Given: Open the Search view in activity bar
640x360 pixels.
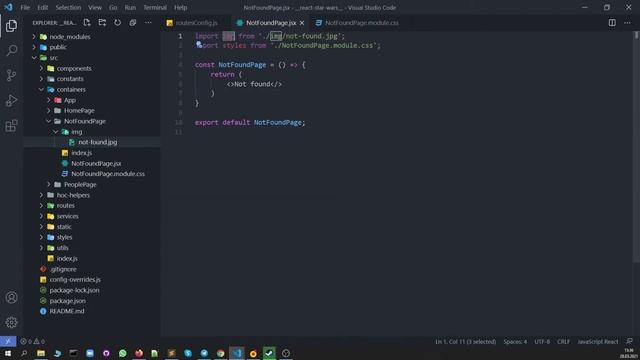Looking at the screenshot, I should [x=11, y=51].
